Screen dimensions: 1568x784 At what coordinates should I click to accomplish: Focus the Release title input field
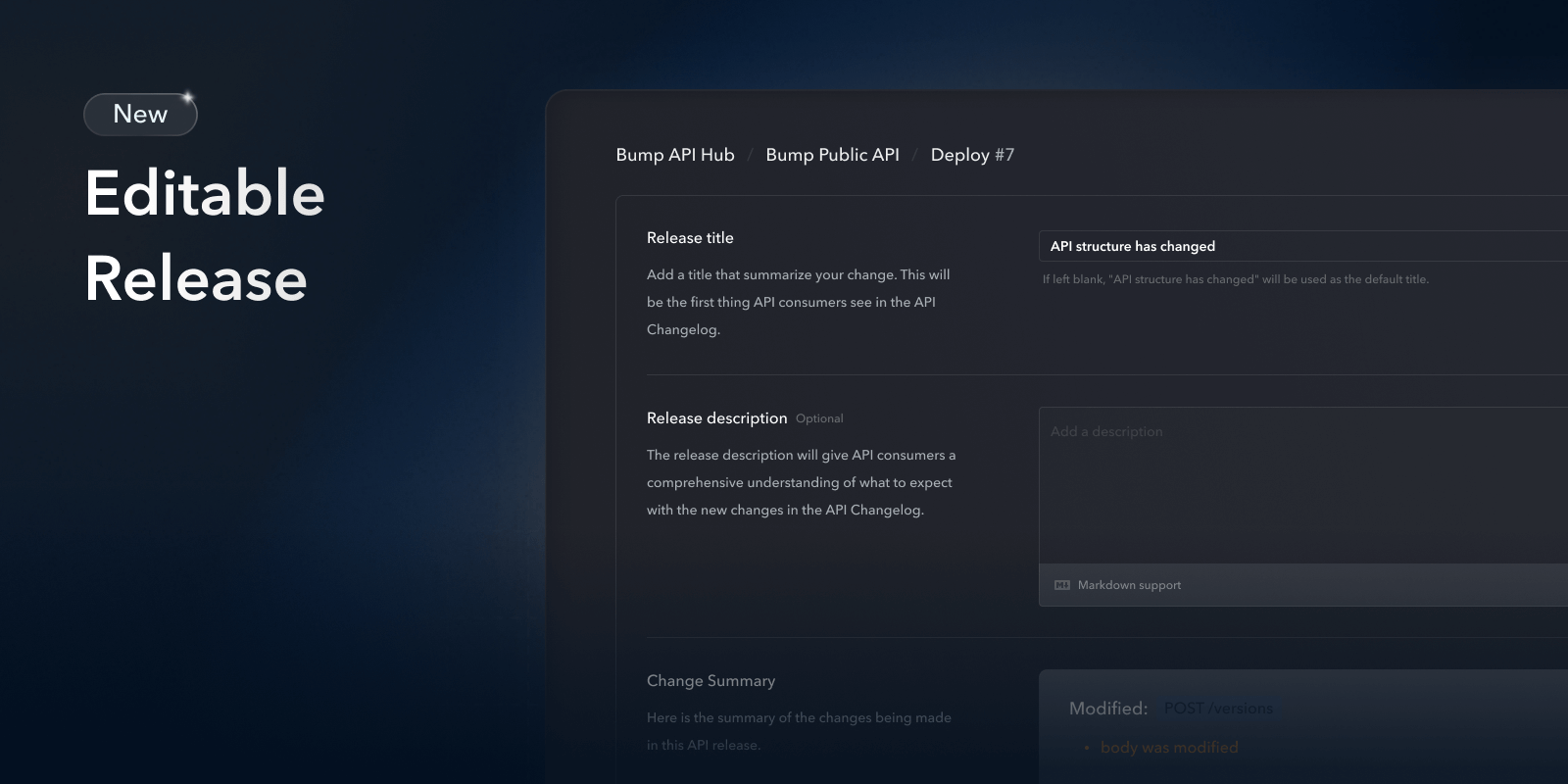1303,246
